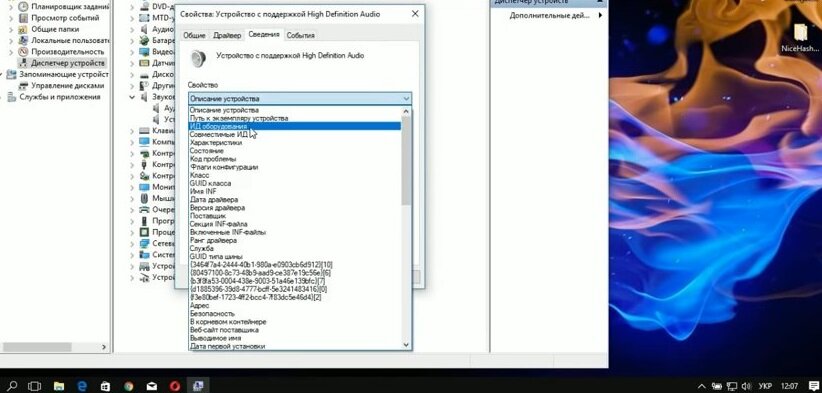Open the 'Свойство' property combo box
Image resolution: width=822 pixels, height=393 pixels.
[x=300, y=98]
